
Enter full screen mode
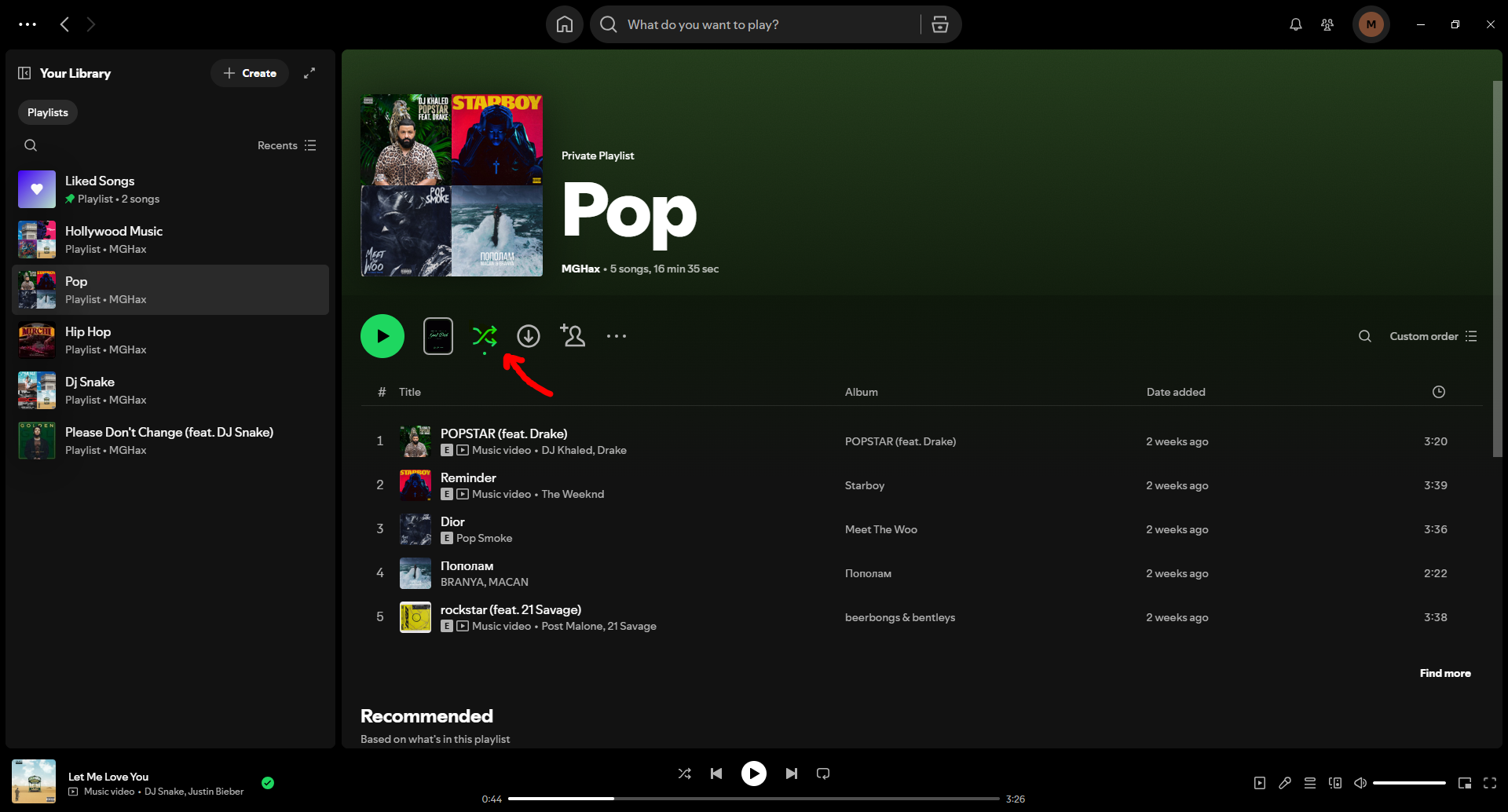(1490, 783)
